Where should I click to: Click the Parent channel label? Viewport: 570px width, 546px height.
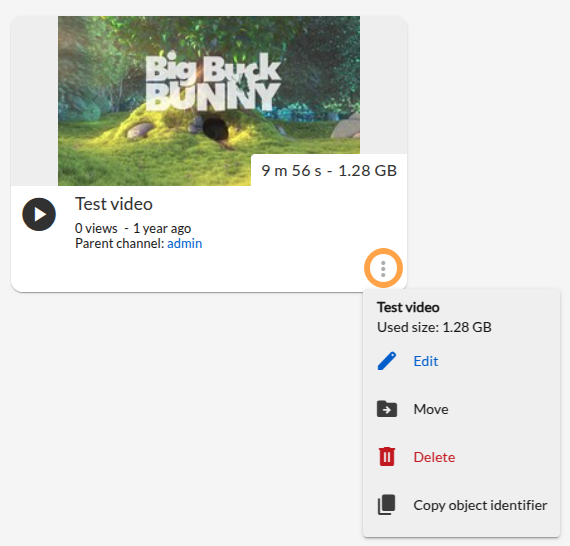[x=120, y=244]
